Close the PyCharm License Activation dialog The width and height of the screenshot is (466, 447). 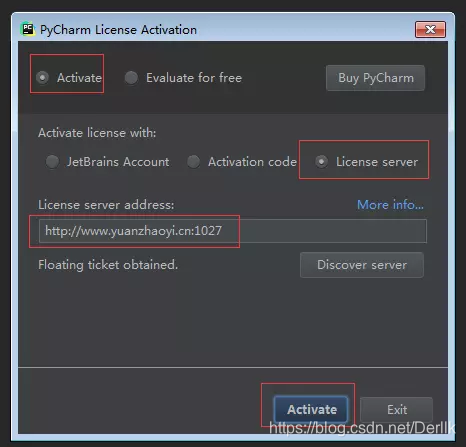(x=430, y=30)
